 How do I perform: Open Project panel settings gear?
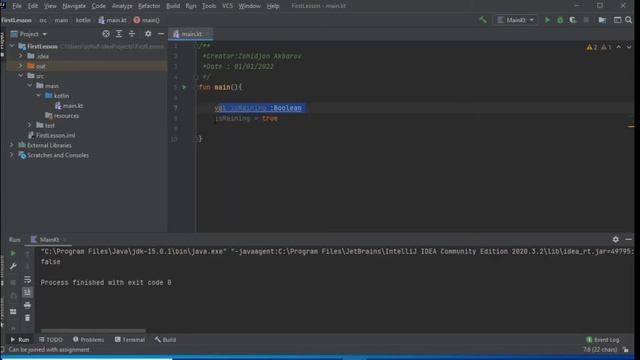(148, 34)
